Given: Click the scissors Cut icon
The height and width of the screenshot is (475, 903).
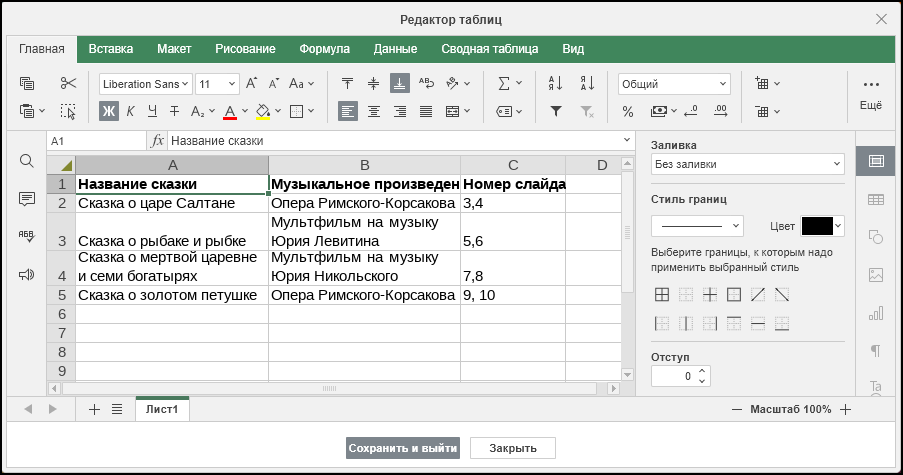Looking at the screenshot, I should click(68, 83).
